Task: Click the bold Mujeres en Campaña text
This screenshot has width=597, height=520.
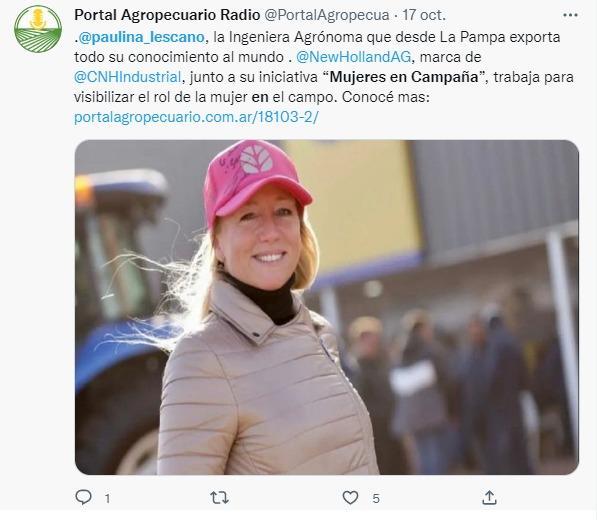Action: [x=404, y=77]
